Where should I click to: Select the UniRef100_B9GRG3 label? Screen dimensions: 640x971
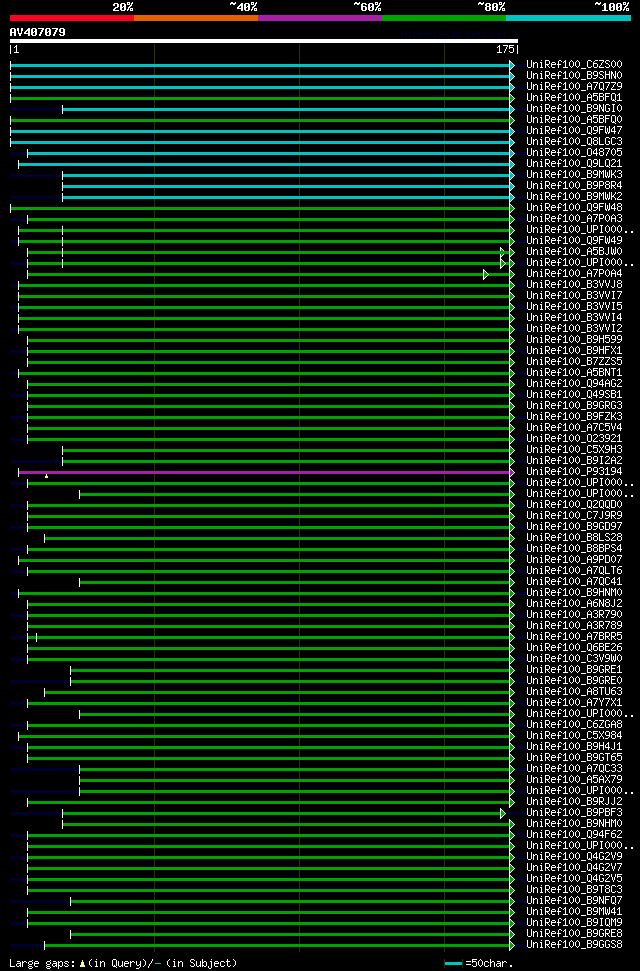(574, 406)
